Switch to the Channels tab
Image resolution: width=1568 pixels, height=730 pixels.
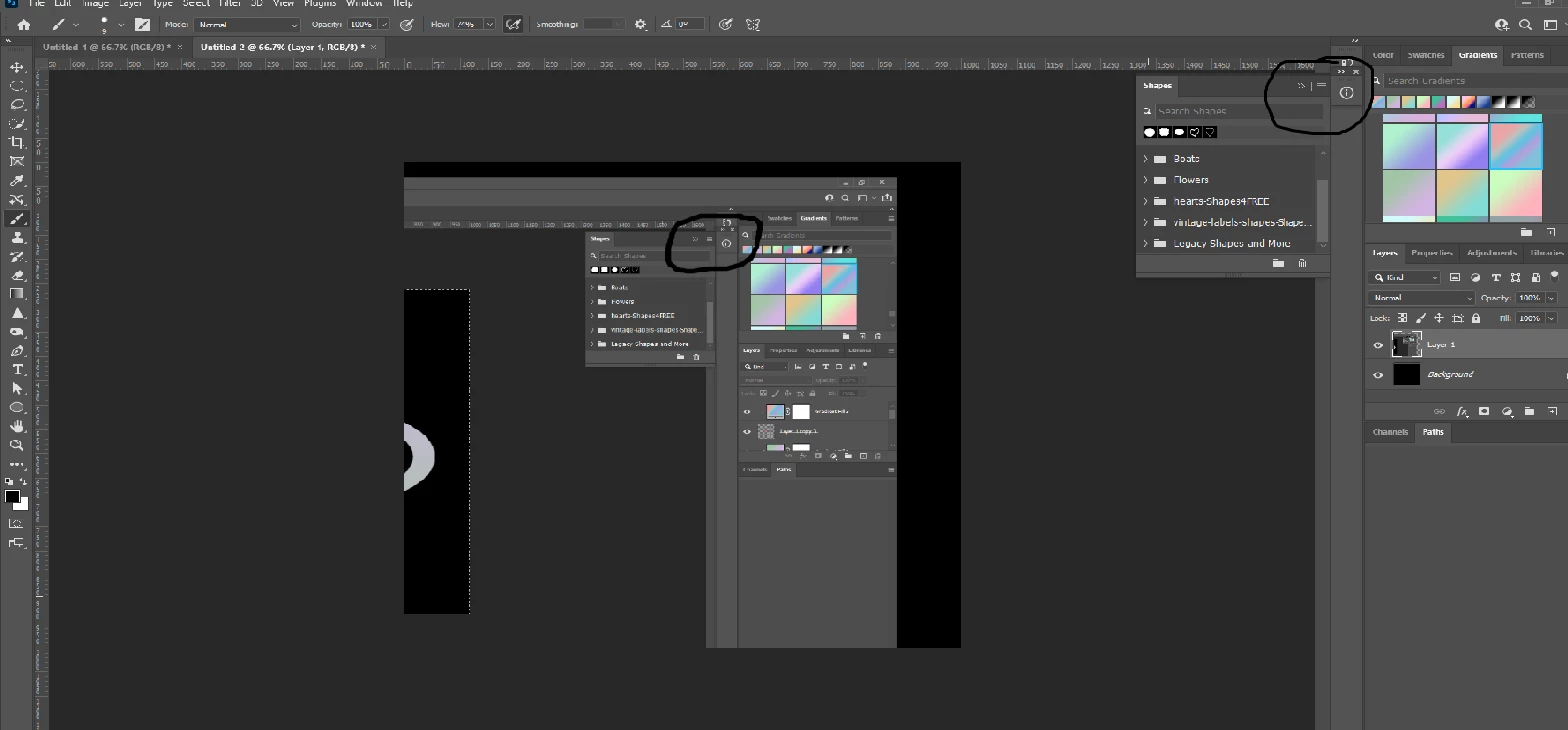pos(1390,433)
